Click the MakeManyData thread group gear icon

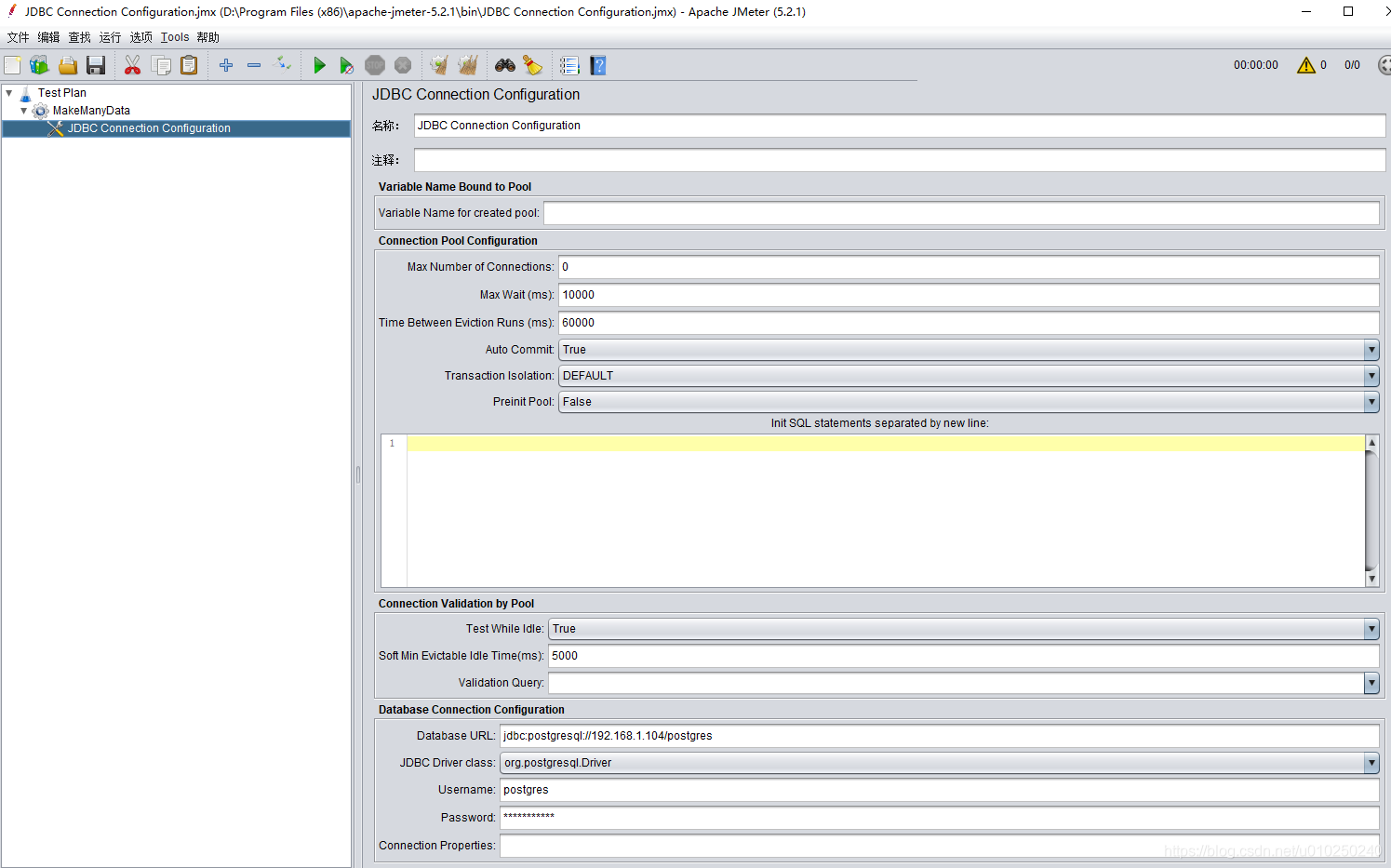click(x=40, y=111)
